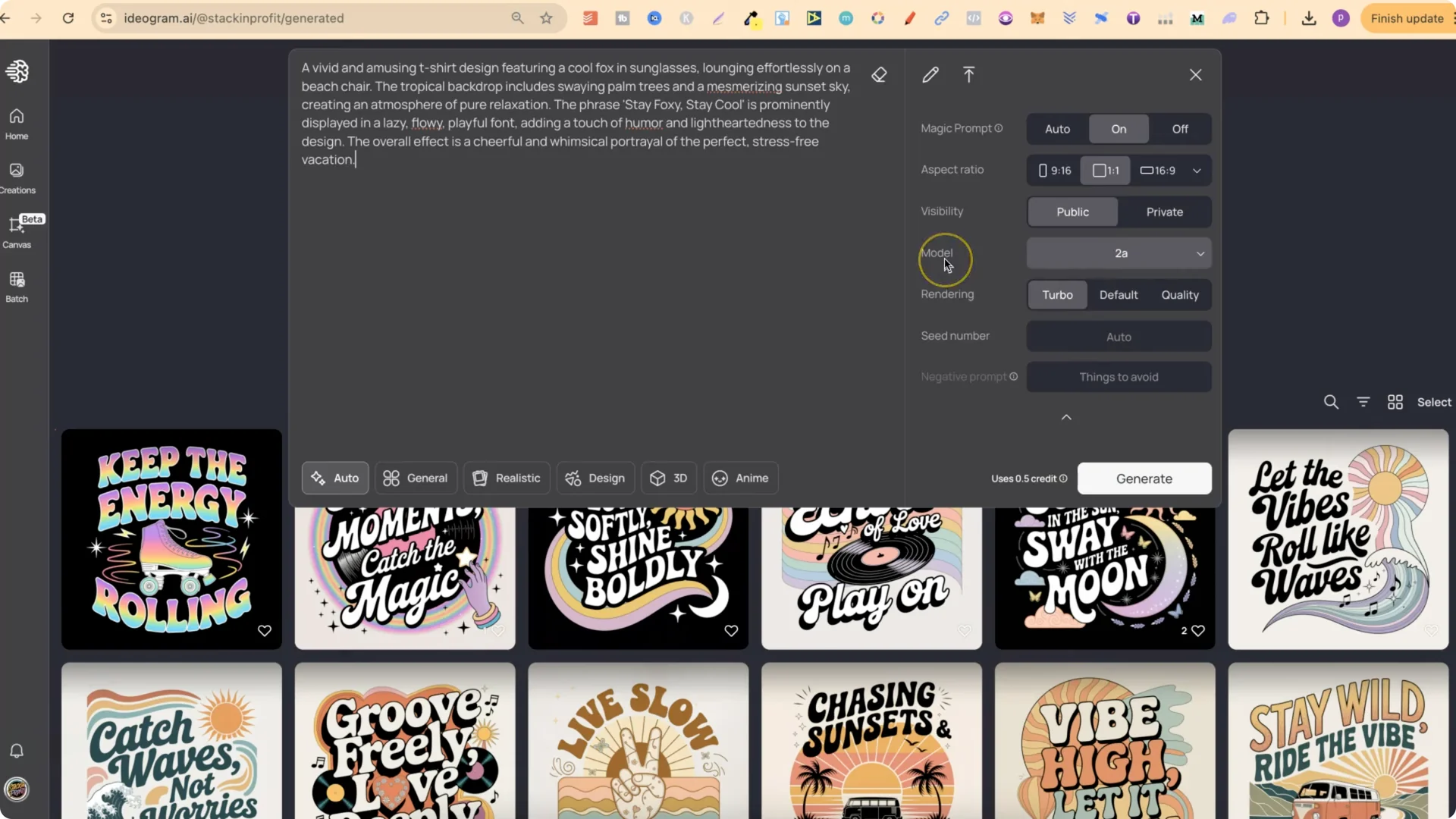Viewport: 1456px width, 819px height.
Task: Open Creations in the sidebar
Action: 16,177
